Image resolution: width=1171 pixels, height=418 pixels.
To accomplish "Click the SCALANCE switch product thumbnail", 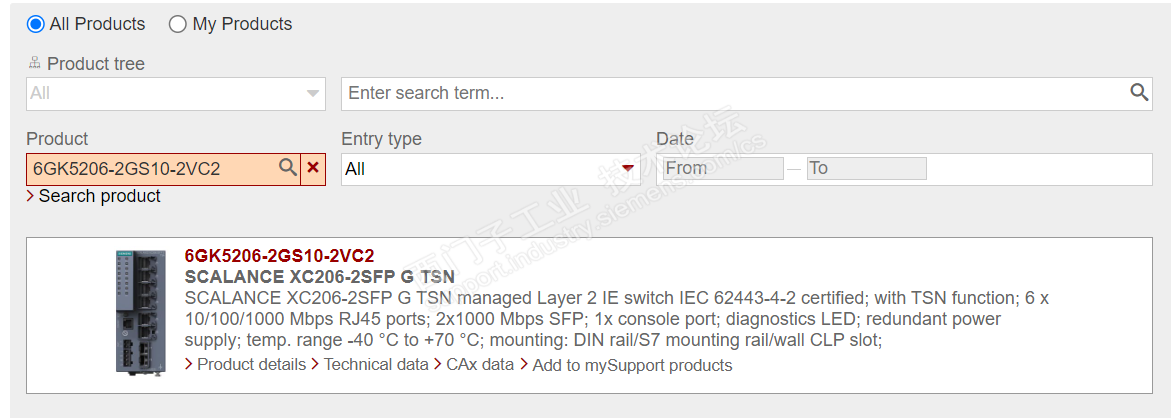I will pyautogui.click(x=140, y=312).
